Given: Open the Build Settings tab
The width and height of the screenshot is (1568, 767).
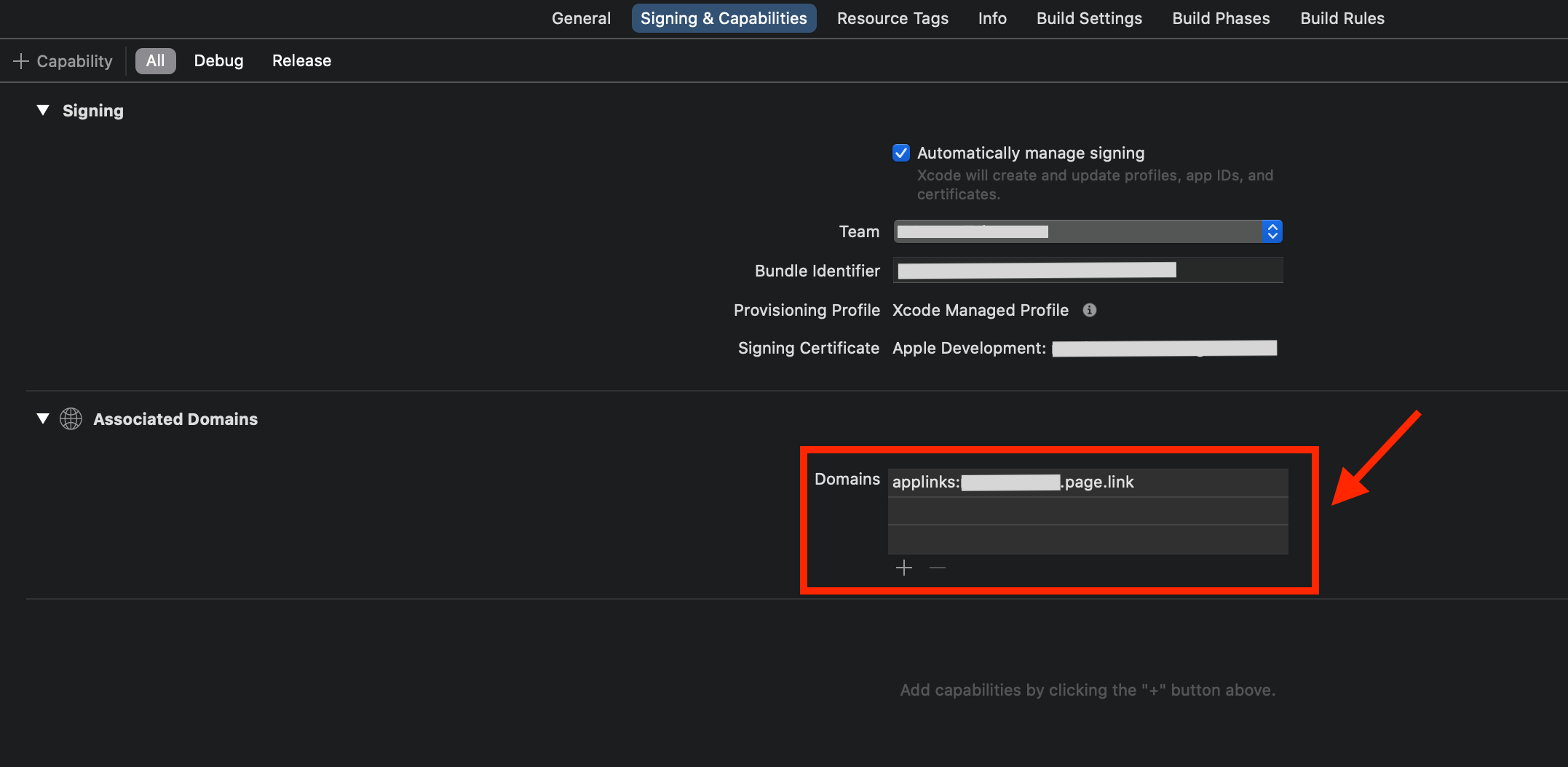Looking at the screenshot, I should [x=1089, y=19].
